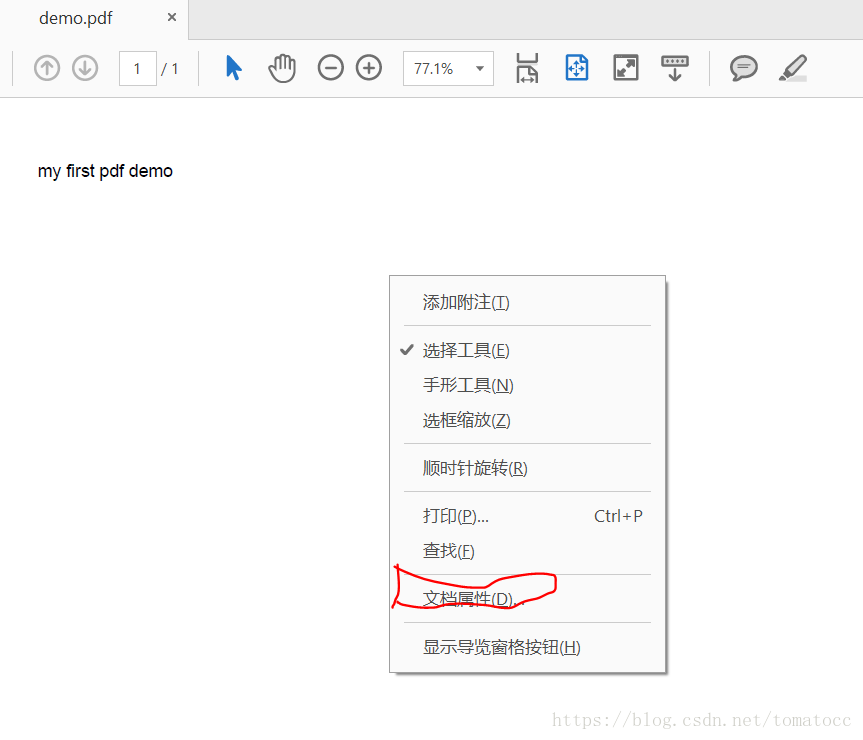Screen dimensions: 863x740
Task: Go to previous page arrow
Action: (47, 68)
